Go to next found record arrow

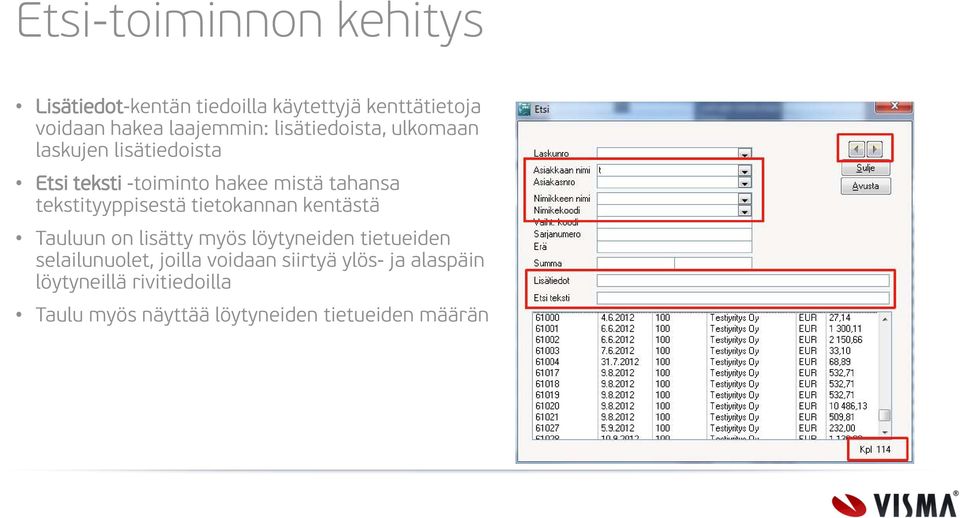[x=875, y=149]
